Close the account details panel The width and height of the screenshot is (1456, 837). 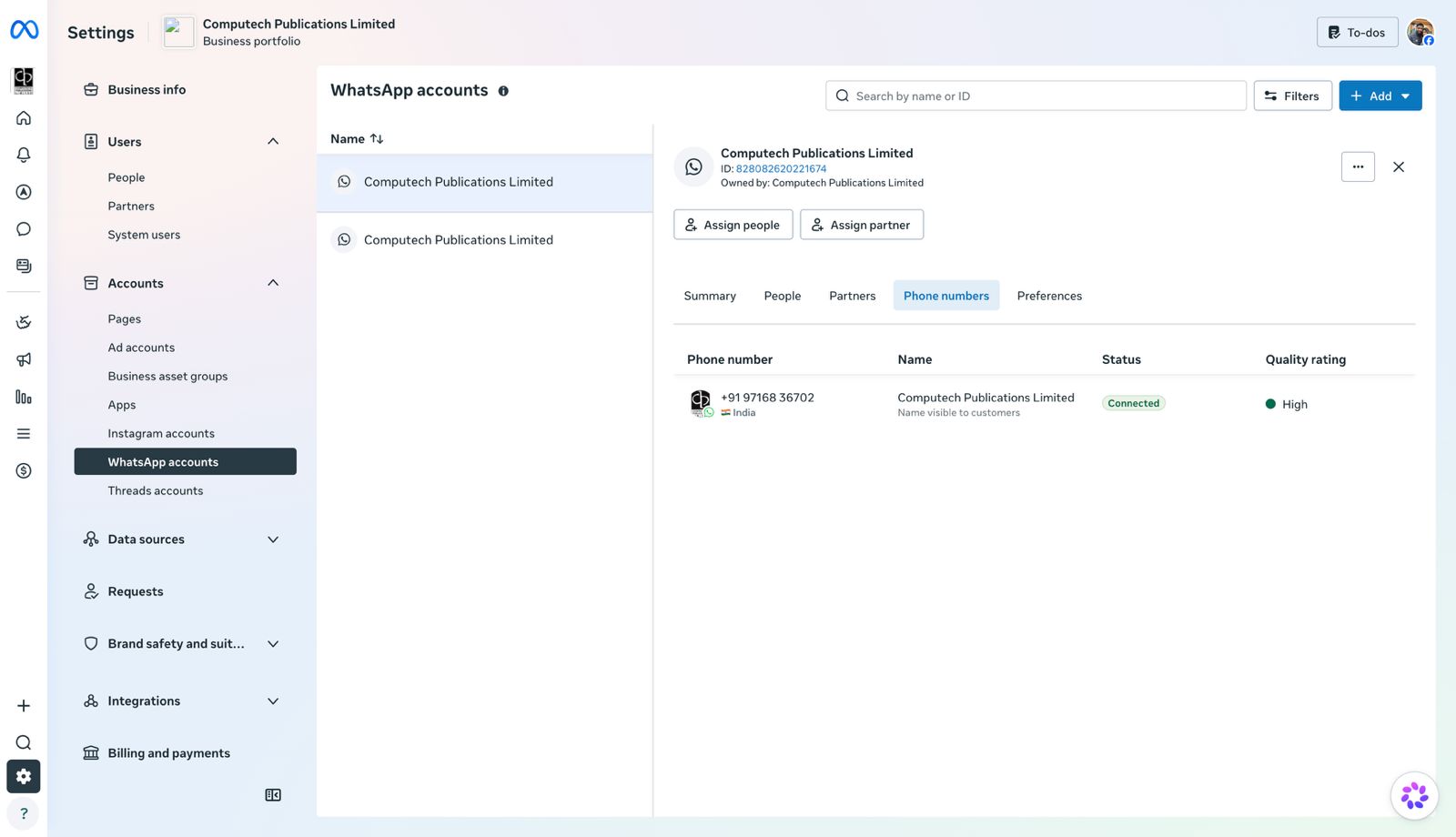[1399, 166]
